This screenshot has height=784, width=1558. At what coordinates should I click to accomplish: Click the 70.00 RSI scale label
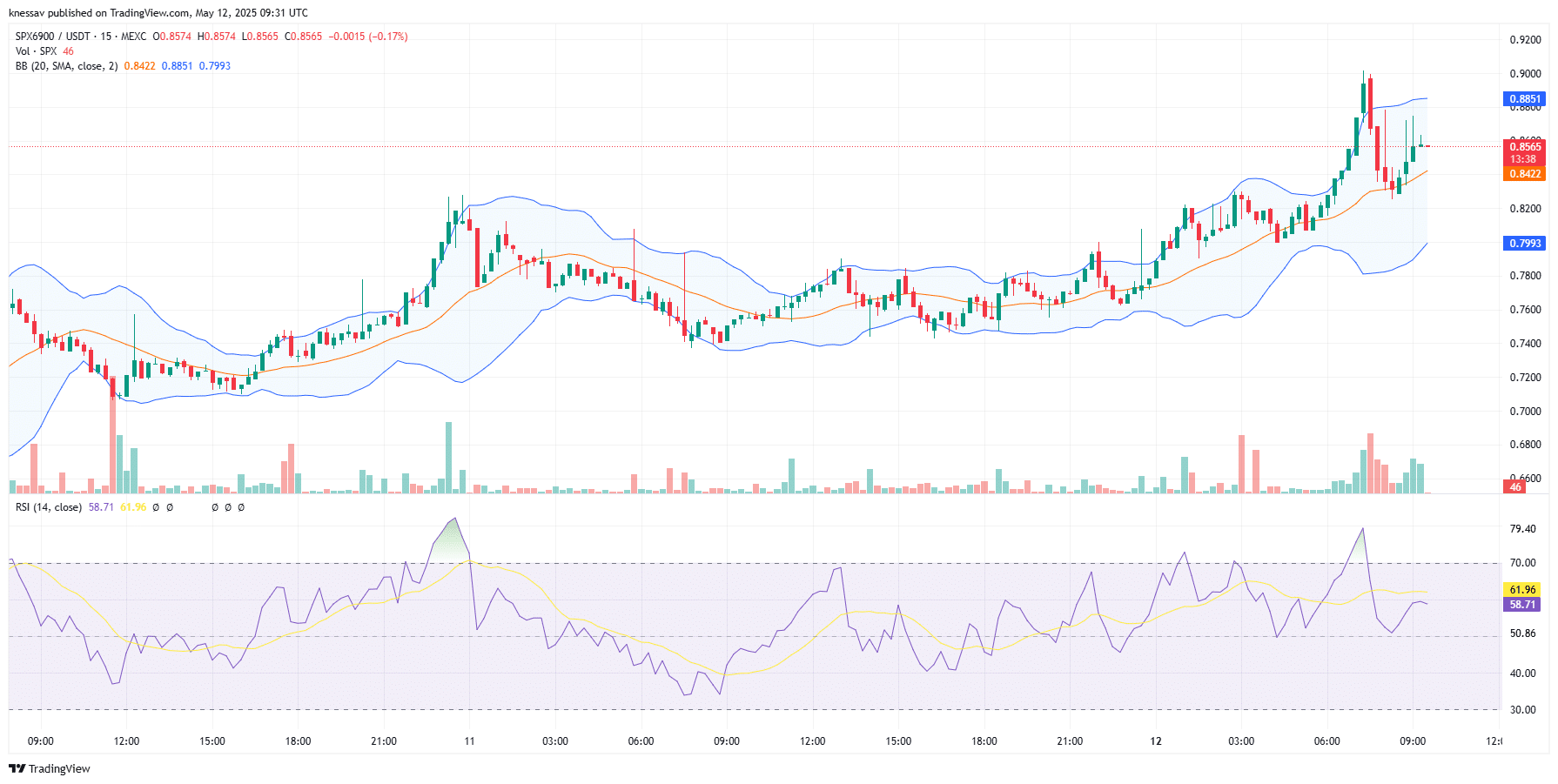tap(1522, 563)
